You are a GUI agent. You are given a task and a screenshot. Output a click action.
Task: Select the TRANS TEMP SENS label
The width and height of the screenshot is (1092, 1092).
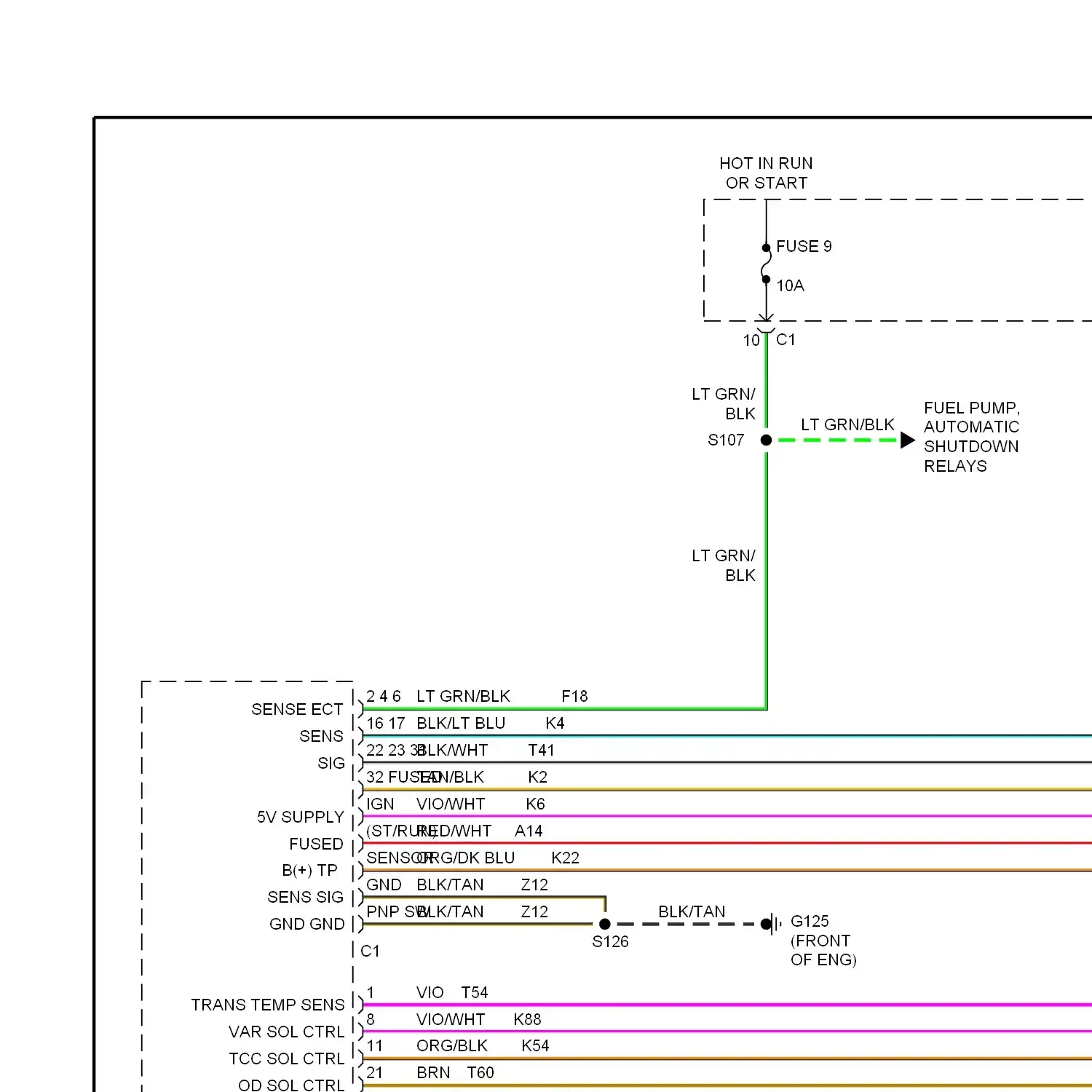point(268,1005)
